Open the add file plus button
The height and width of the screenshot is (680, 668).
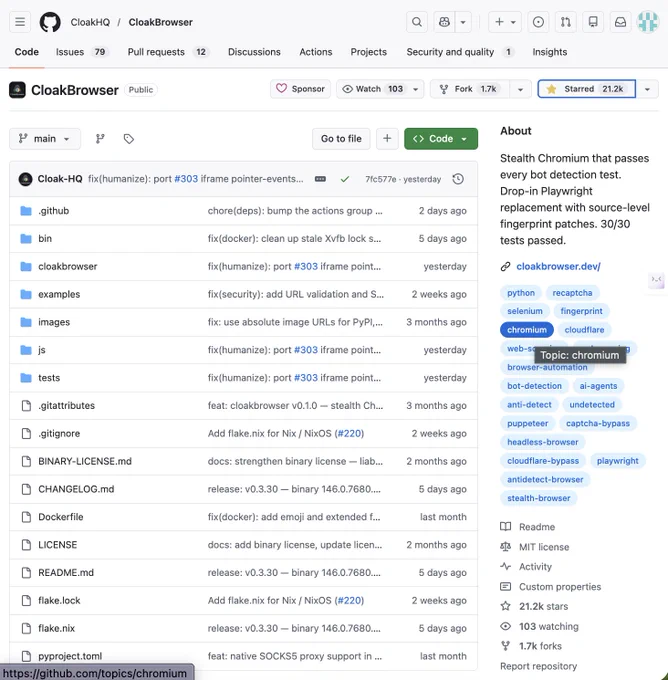click(x=387, y=139)
